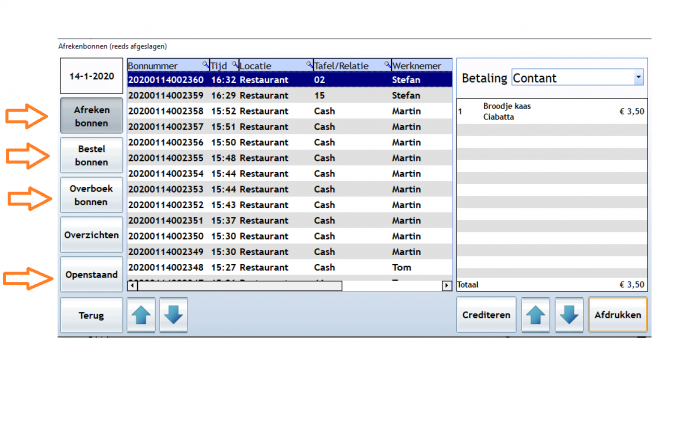This screenshot has width=687, height=445.
Task: Open the Bonnummer column filter
Action: click(x=205, y=65)
